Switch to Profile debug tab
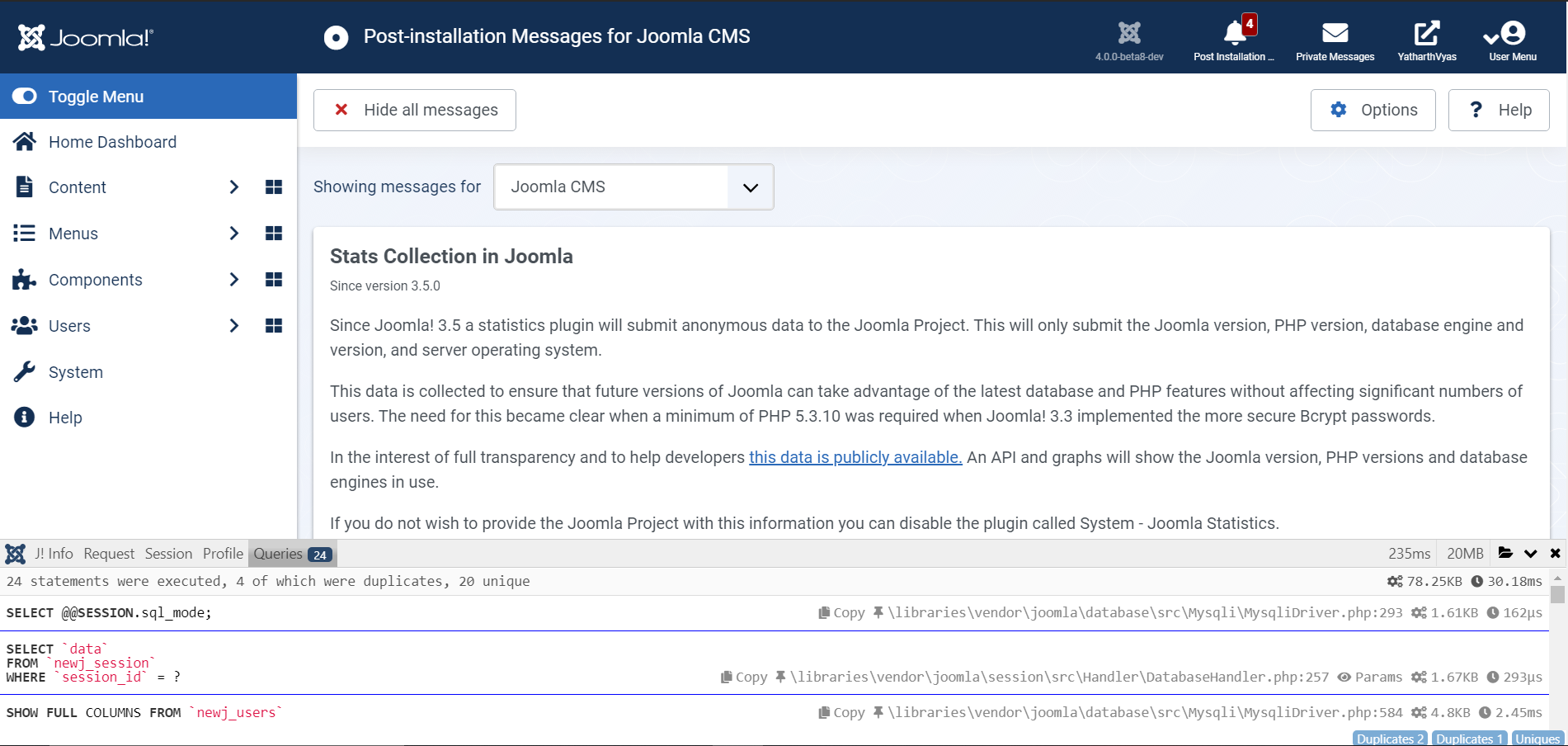Screen dimensions: 1568x746 223,554
